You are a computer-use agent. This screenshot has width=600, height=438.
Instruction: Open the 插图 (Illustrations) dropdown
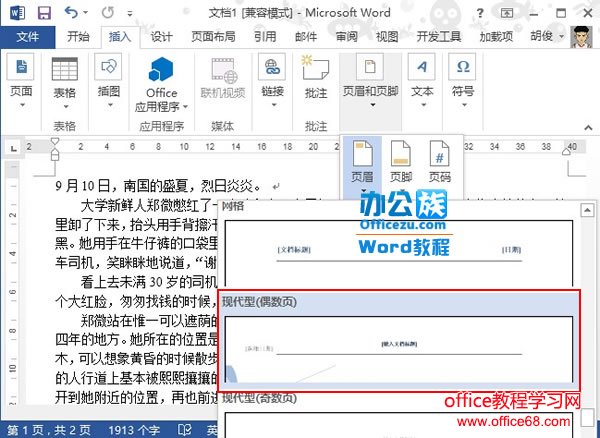(109, 81)
